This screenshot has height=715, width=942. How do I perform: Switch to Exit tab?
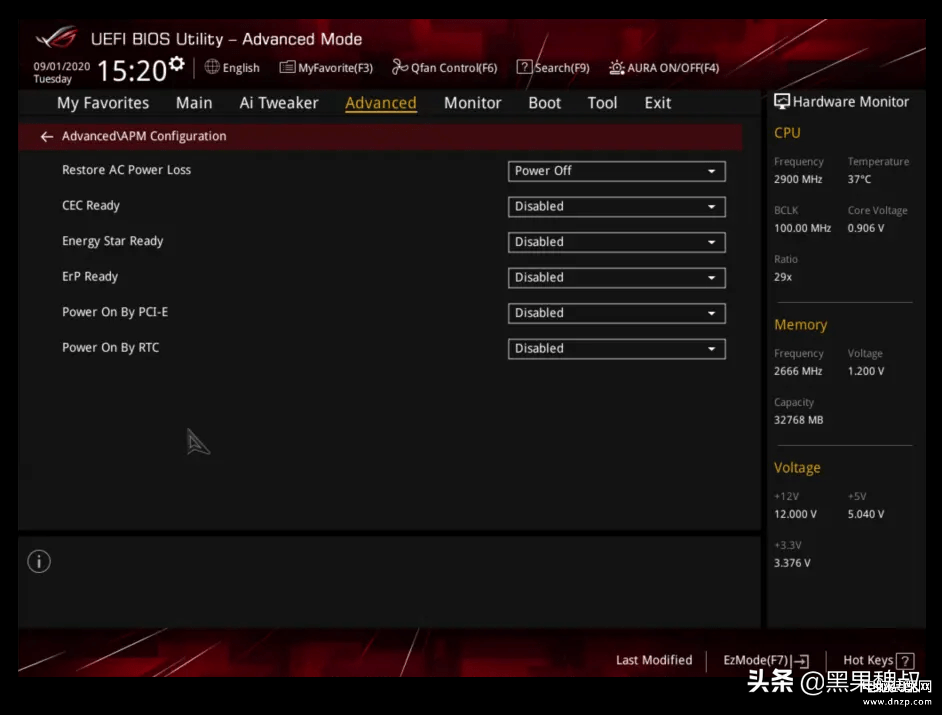point(657,103)
